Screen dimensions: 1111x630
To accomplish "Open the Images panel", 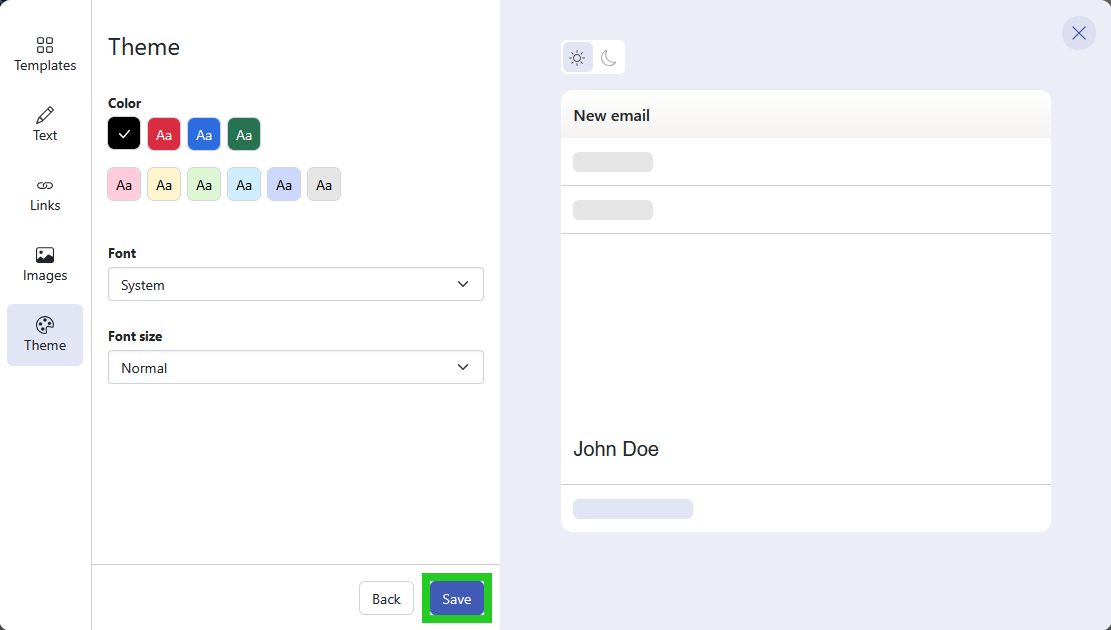I will [x=44, y=264].
